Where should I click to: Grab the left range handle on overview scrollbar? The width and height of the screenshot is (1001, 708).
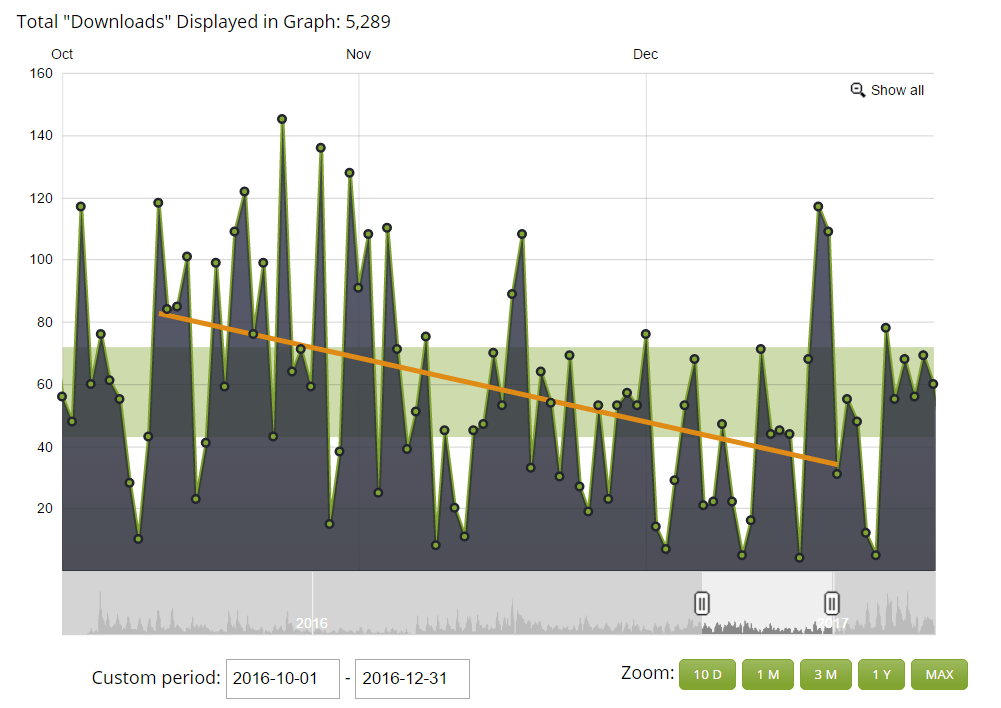(x=702, y=603)
